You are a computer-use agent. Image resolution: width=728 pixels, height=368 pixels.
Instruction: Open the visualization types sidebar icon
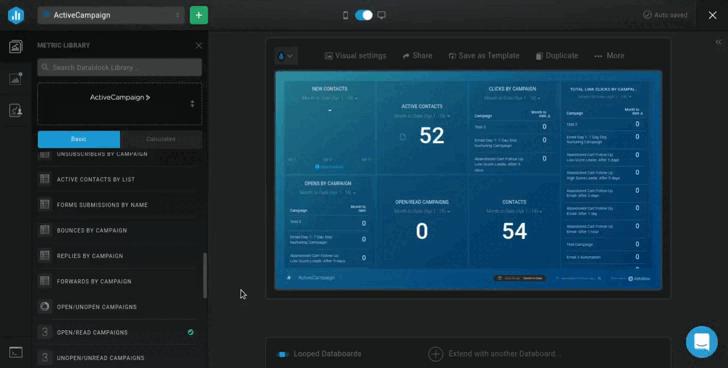(15, 78)
